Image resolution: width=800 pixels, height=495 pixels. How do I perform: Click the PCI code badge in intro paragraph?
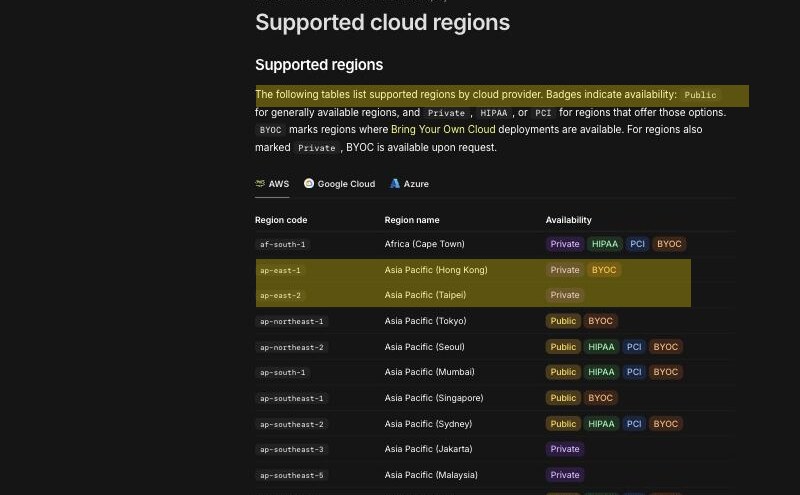click(543, 113)
